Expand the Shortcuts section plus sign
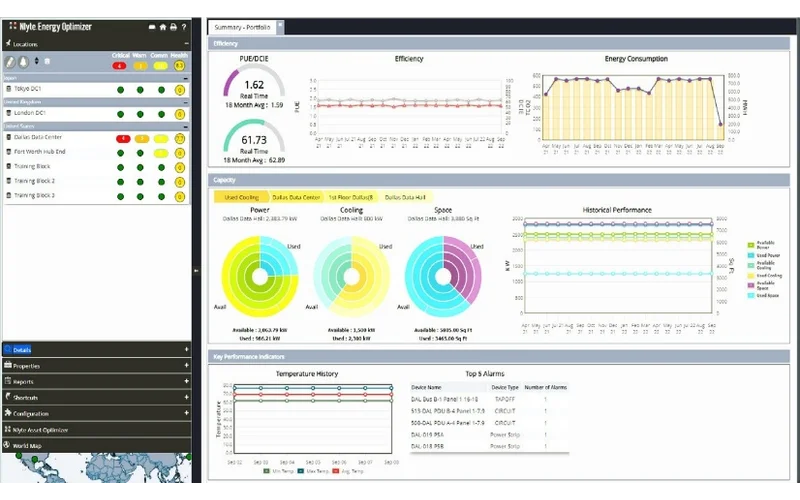This screenshot has height=500, width=800. point(186,397)
